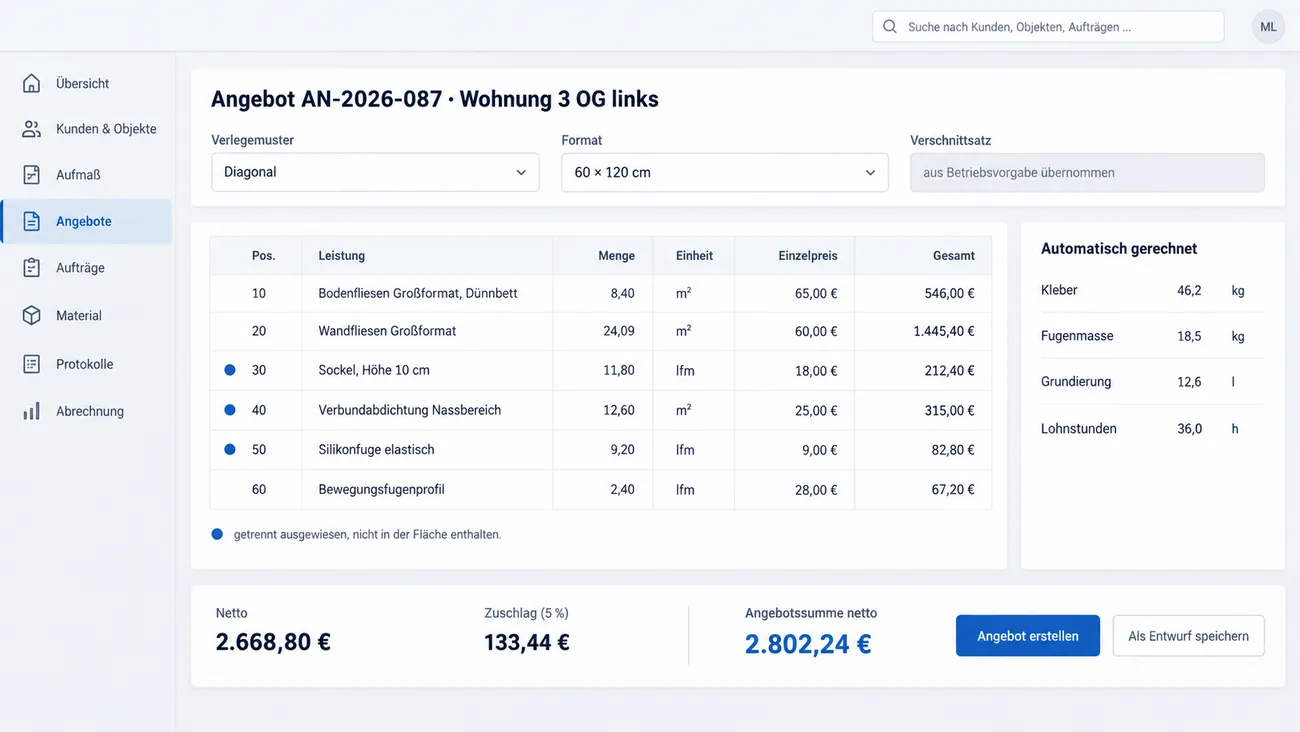This screenshot has width=1300, height=732.
Task: Show the Protokolle page
Action: [86, 364]
